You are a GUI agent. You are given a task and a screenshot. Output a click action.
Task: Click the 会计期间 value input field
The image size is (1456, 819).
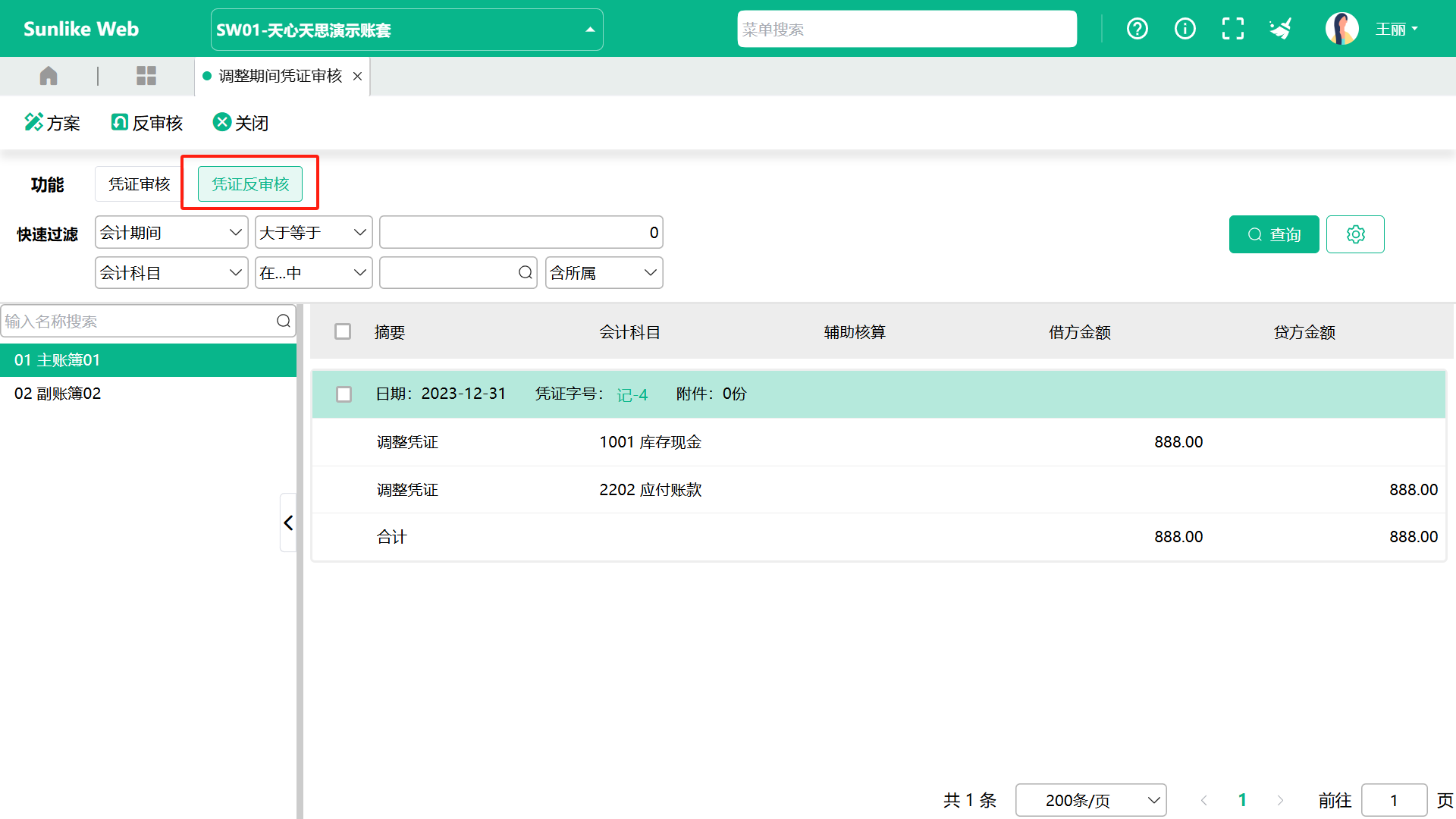click(x=521, y=232)
